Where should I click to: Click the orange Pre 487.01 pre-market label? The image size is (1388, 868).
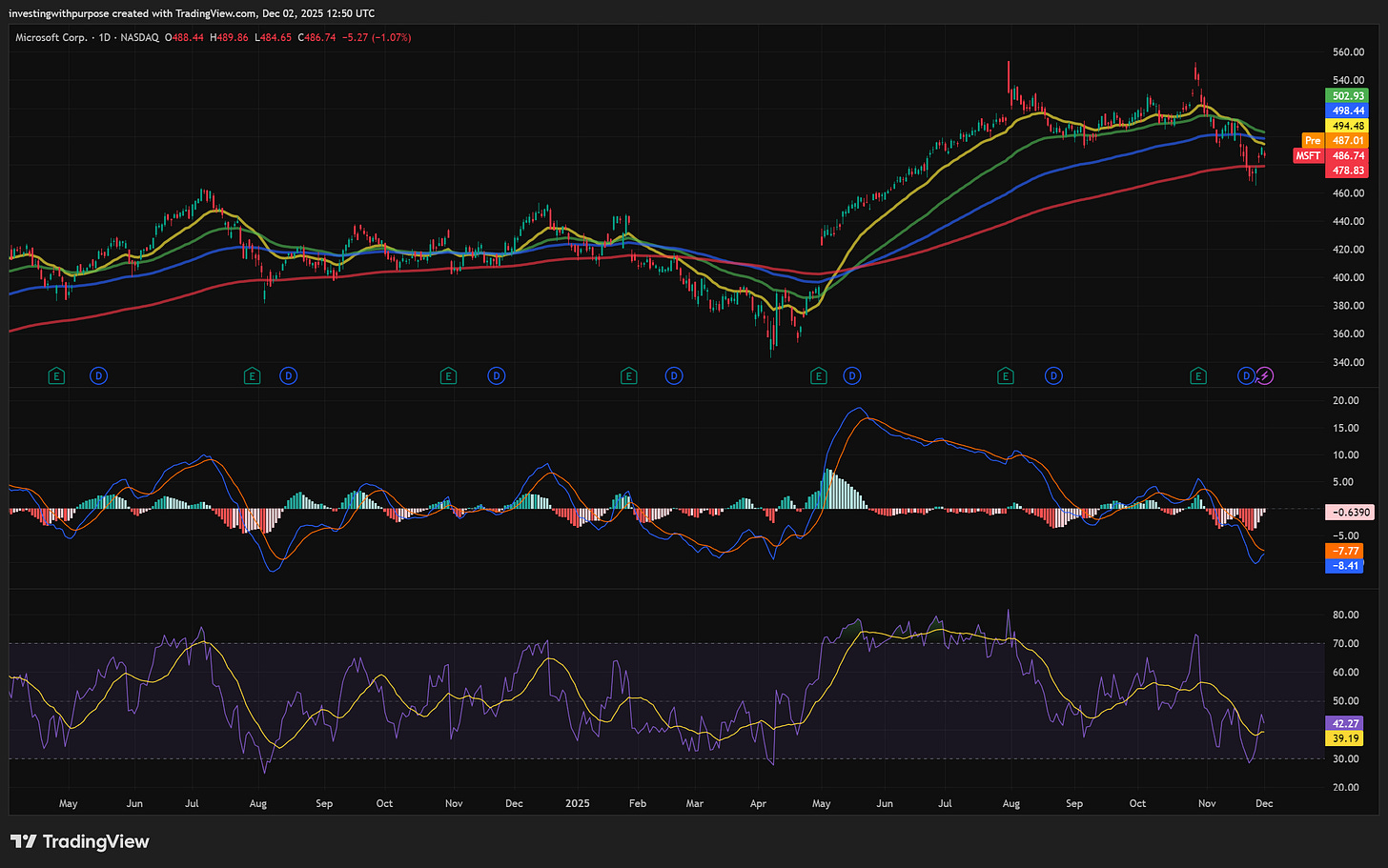tap(1336, 140)
